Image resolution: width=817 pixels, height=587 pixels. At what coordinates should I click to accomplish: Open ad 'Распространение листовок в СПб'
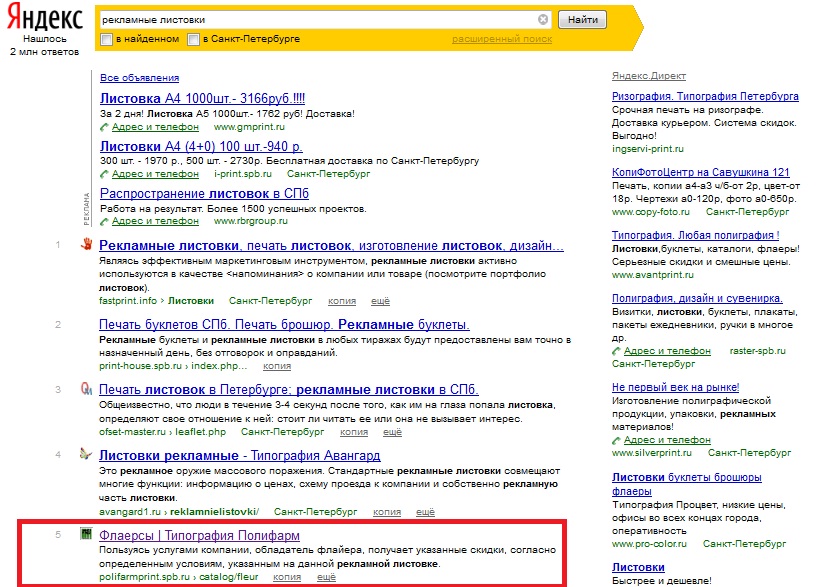(204, 193)
